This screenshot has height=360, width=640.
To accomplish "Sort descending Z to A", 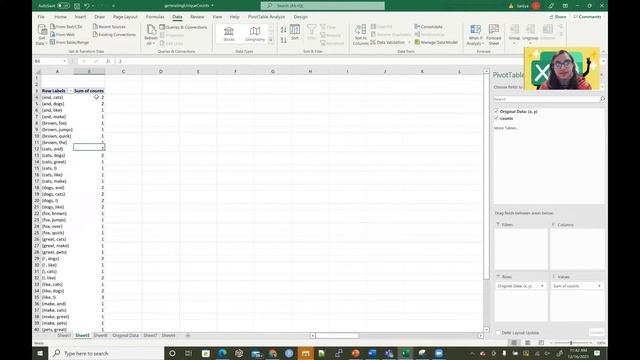I will coord(283,40).
